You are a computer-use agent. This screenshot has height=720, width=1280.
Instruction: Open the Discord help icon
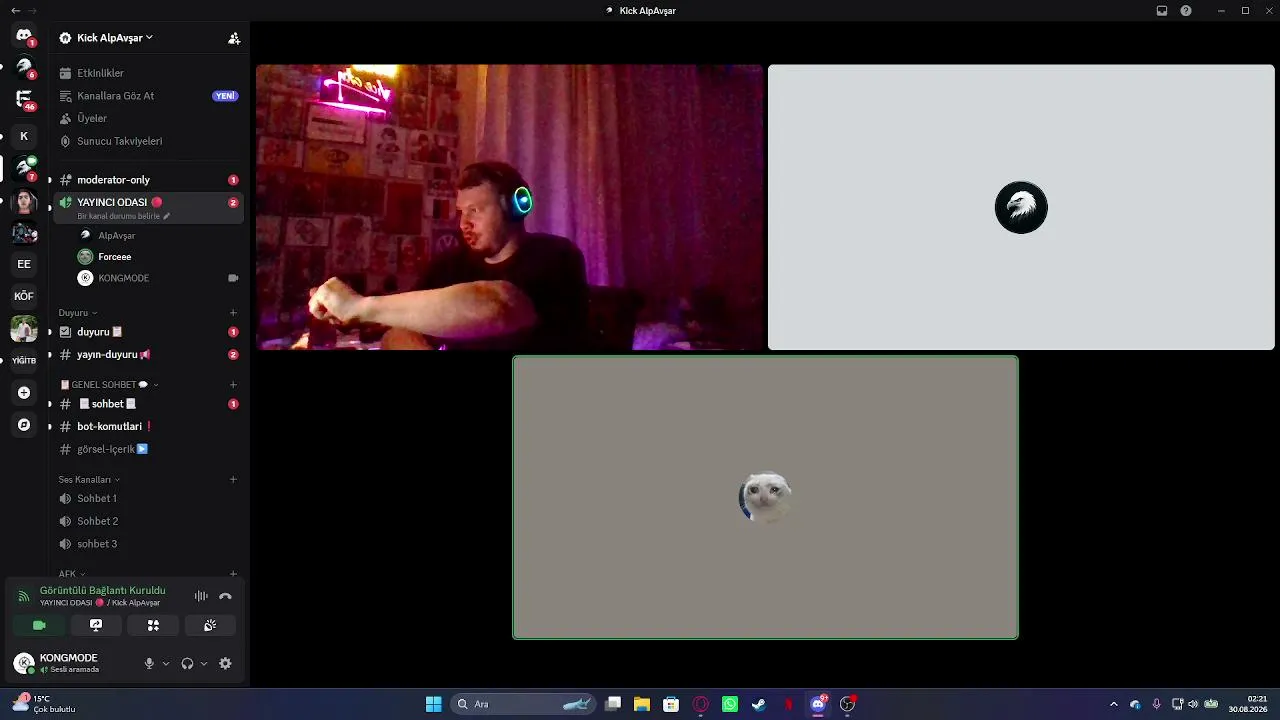coord(1186,11)
